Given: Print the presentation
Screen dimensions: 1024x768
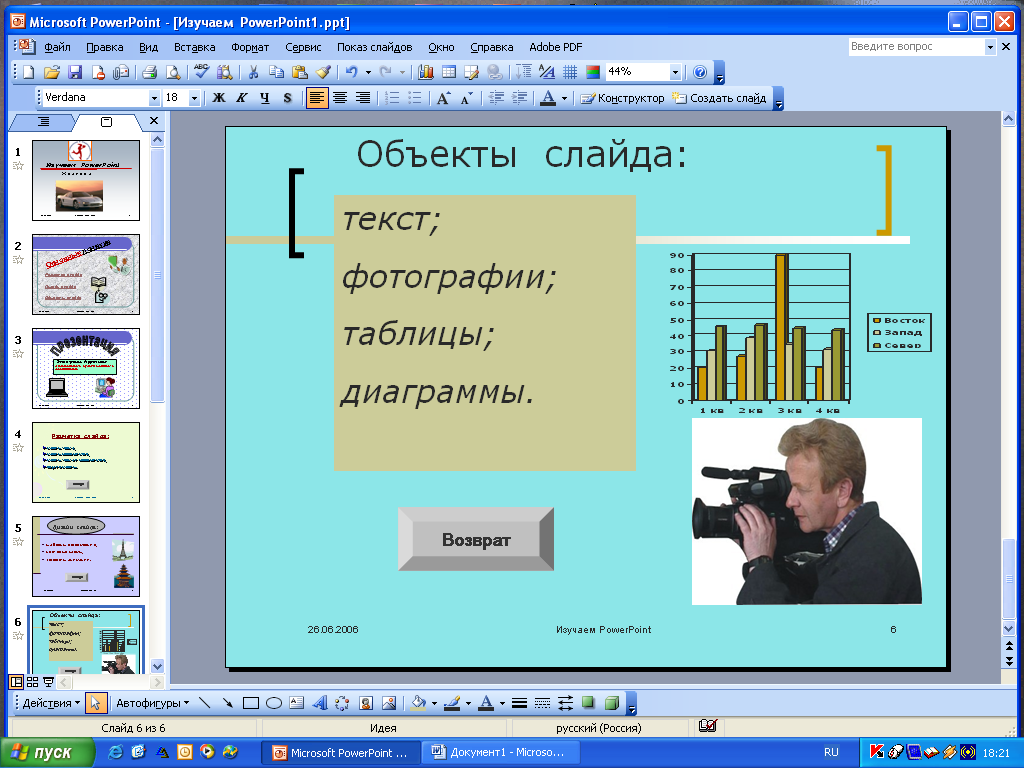Looking at the screenshot, I should (x=150, y=72).
